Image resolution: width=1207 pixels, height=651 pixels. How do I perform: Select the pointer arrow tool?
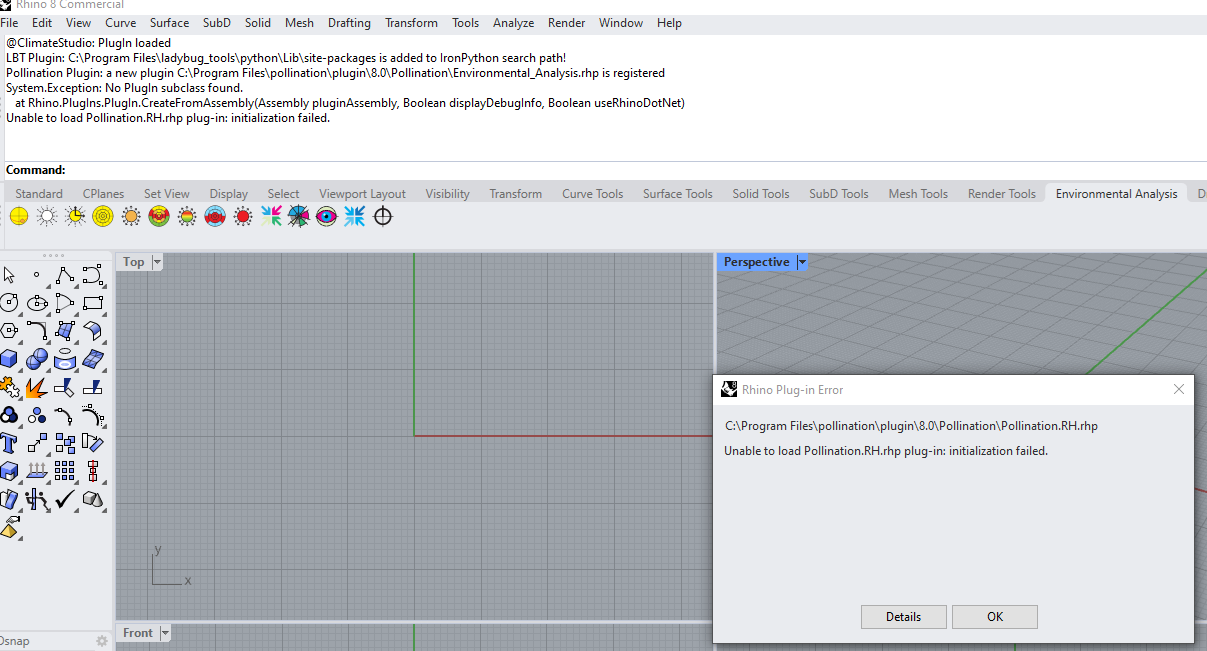coord(9,275)
